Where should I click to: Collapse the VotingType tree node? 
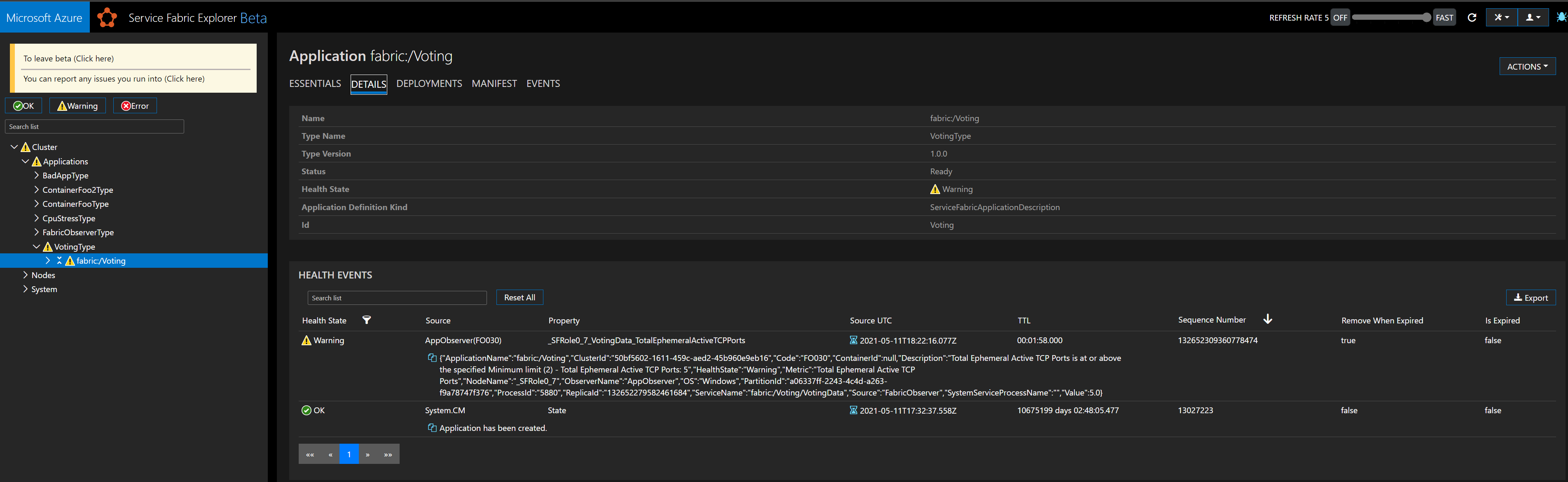point(37,246)
